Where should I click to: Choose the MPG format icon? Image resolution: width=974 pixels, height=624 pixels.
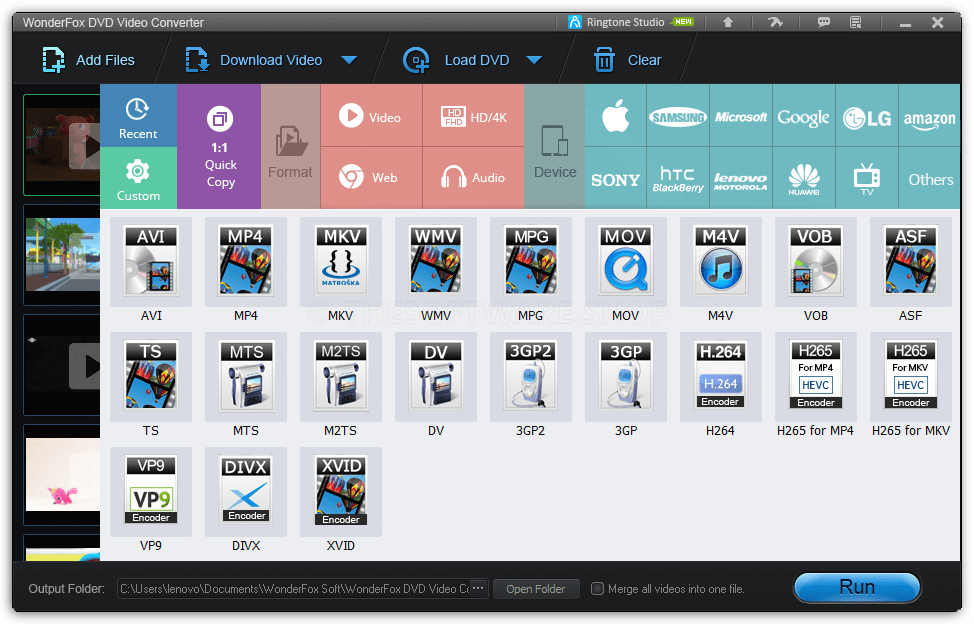[x=531, y=261]
